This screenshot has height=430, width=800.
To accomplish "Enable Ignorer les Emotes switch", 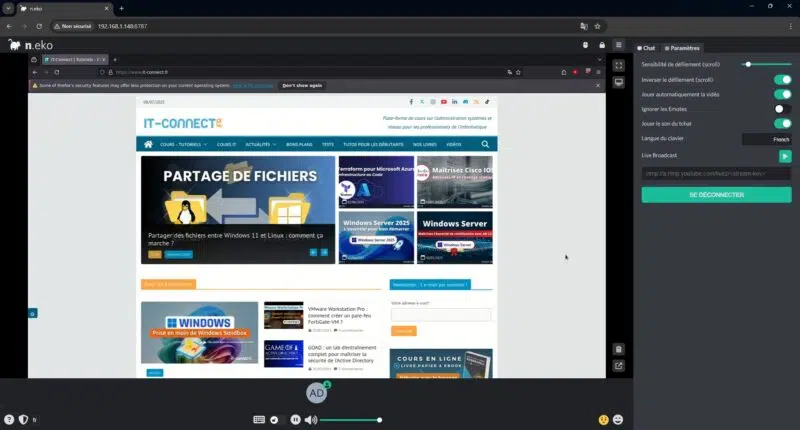I will (x=783, y=109).
